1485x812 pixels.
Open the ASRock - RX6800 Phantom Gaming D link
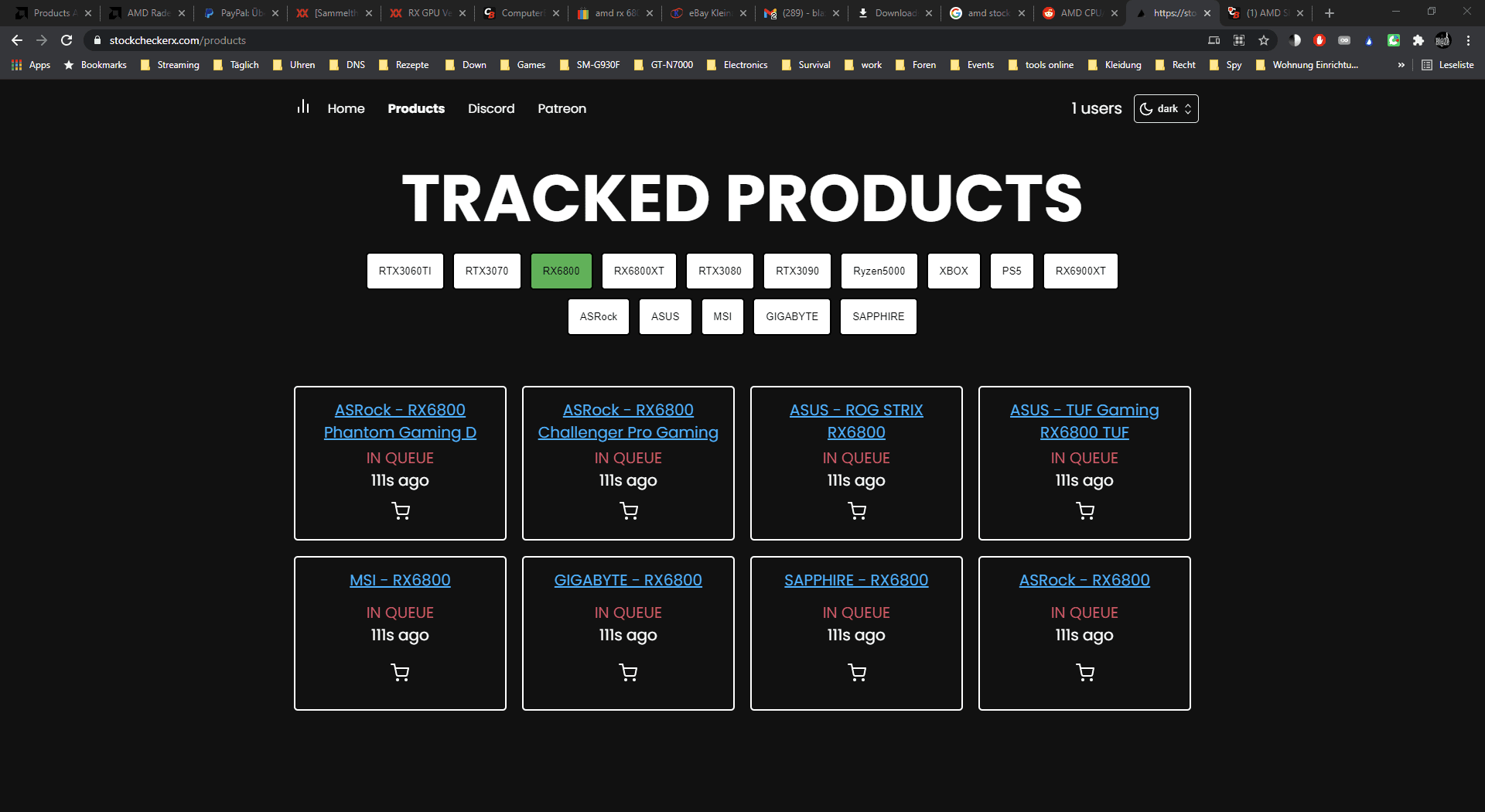[x=400, y=421]
